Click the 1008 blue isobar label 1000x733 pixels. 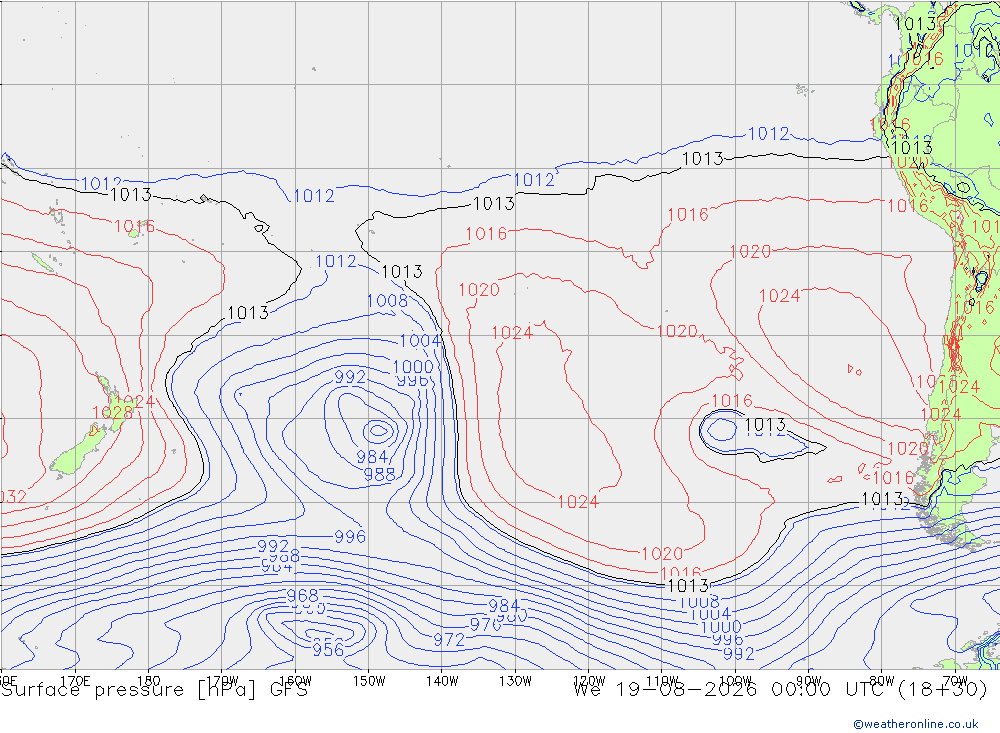[x=387, y=300]
